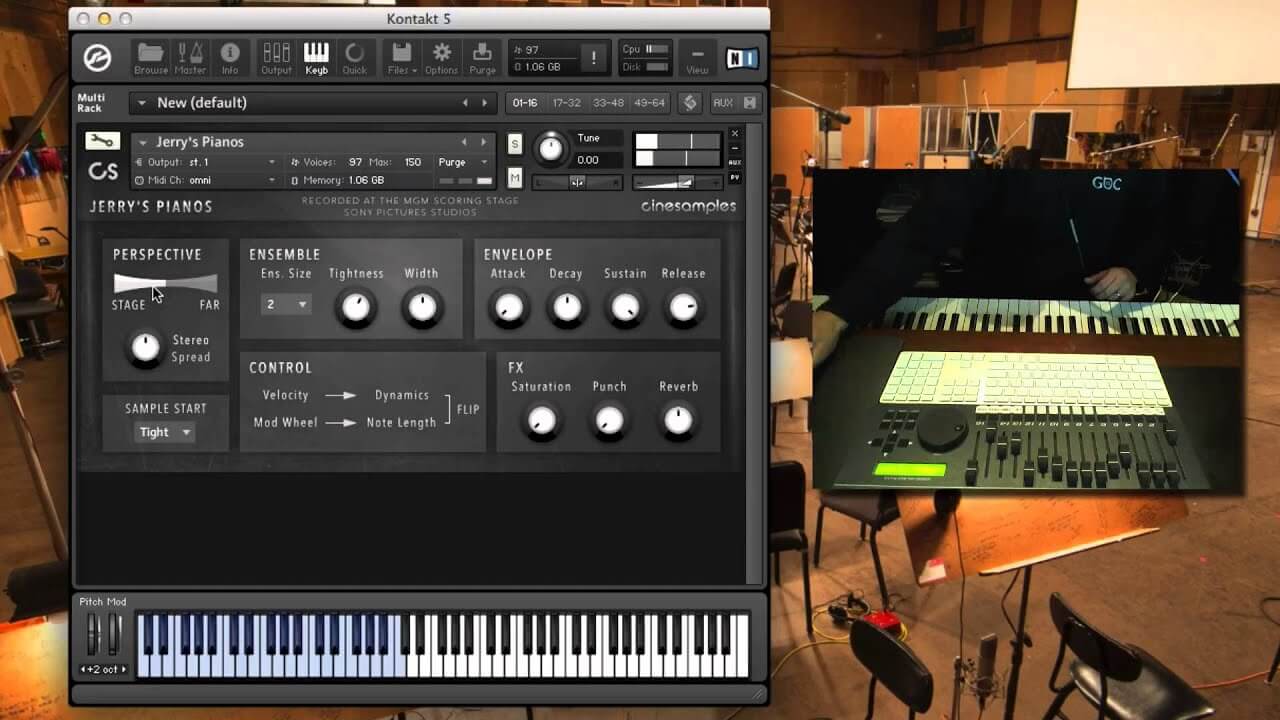
Task: Switch to the 01-16 rack page
Action: tap(525, 103)
